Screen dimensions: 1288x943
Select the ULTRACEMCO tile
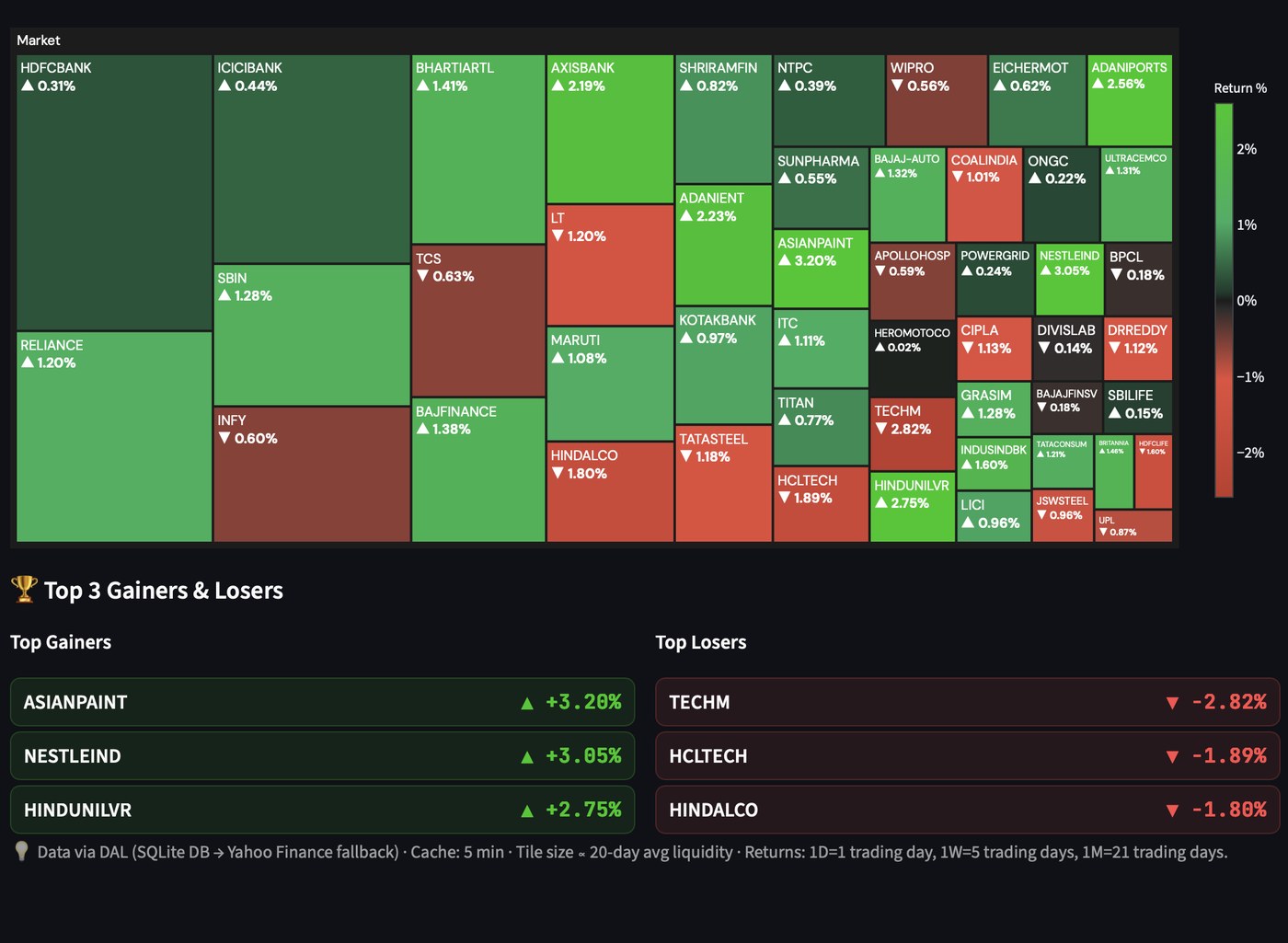[1137, 194]
